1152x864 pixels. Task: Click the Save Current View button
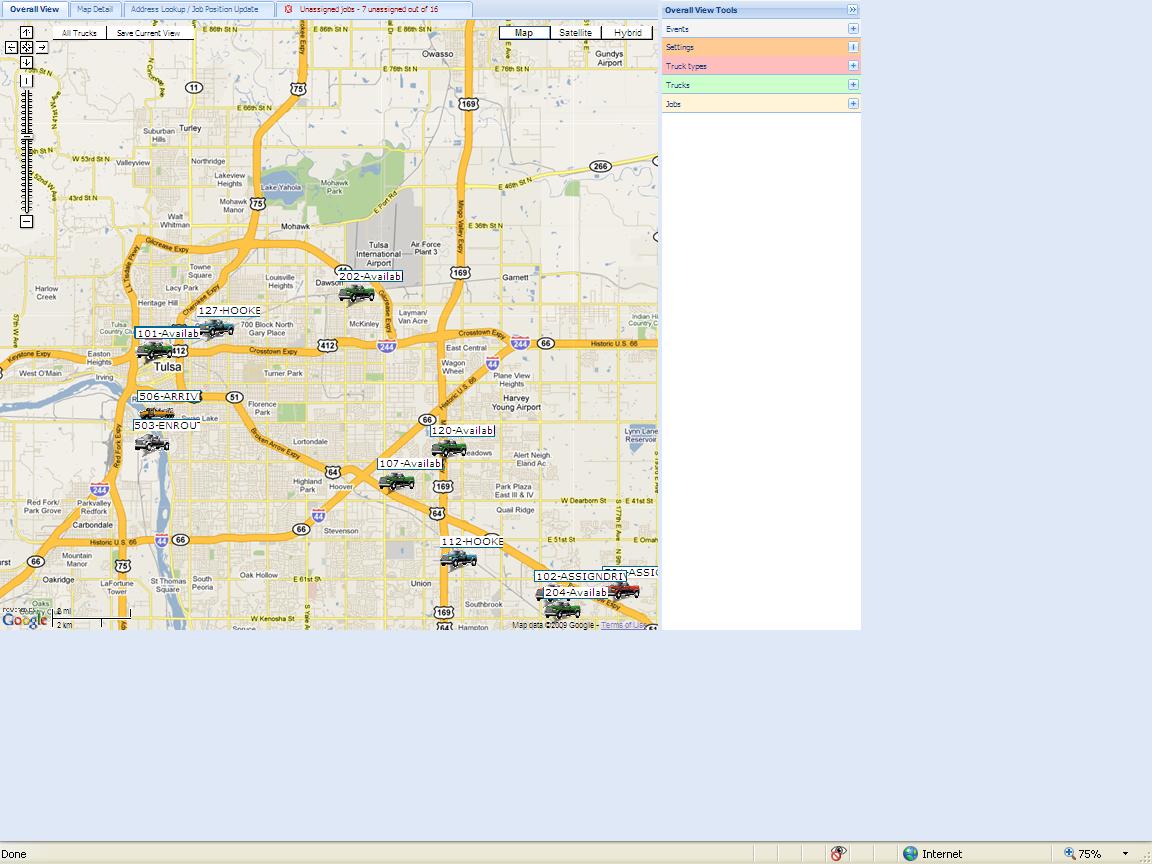pos(148,33)
